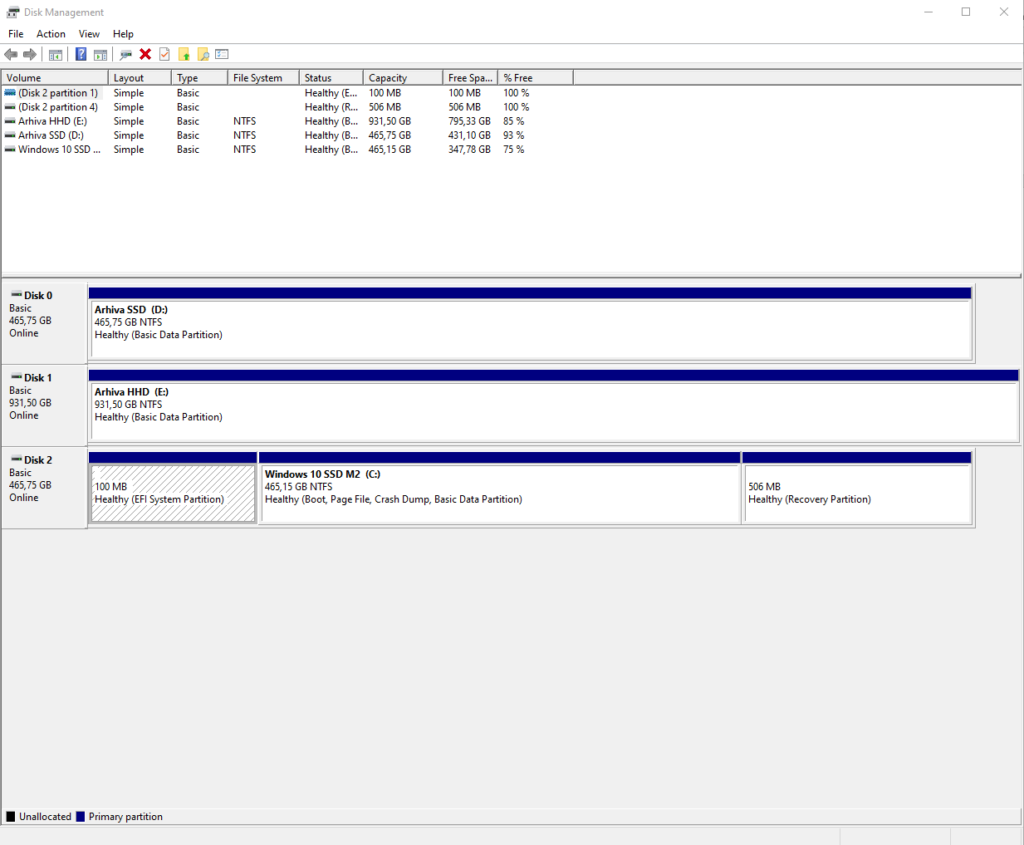Screen dimensions: 1024x845
Task: Sort by the Volume column header
Action: (55, 78)
